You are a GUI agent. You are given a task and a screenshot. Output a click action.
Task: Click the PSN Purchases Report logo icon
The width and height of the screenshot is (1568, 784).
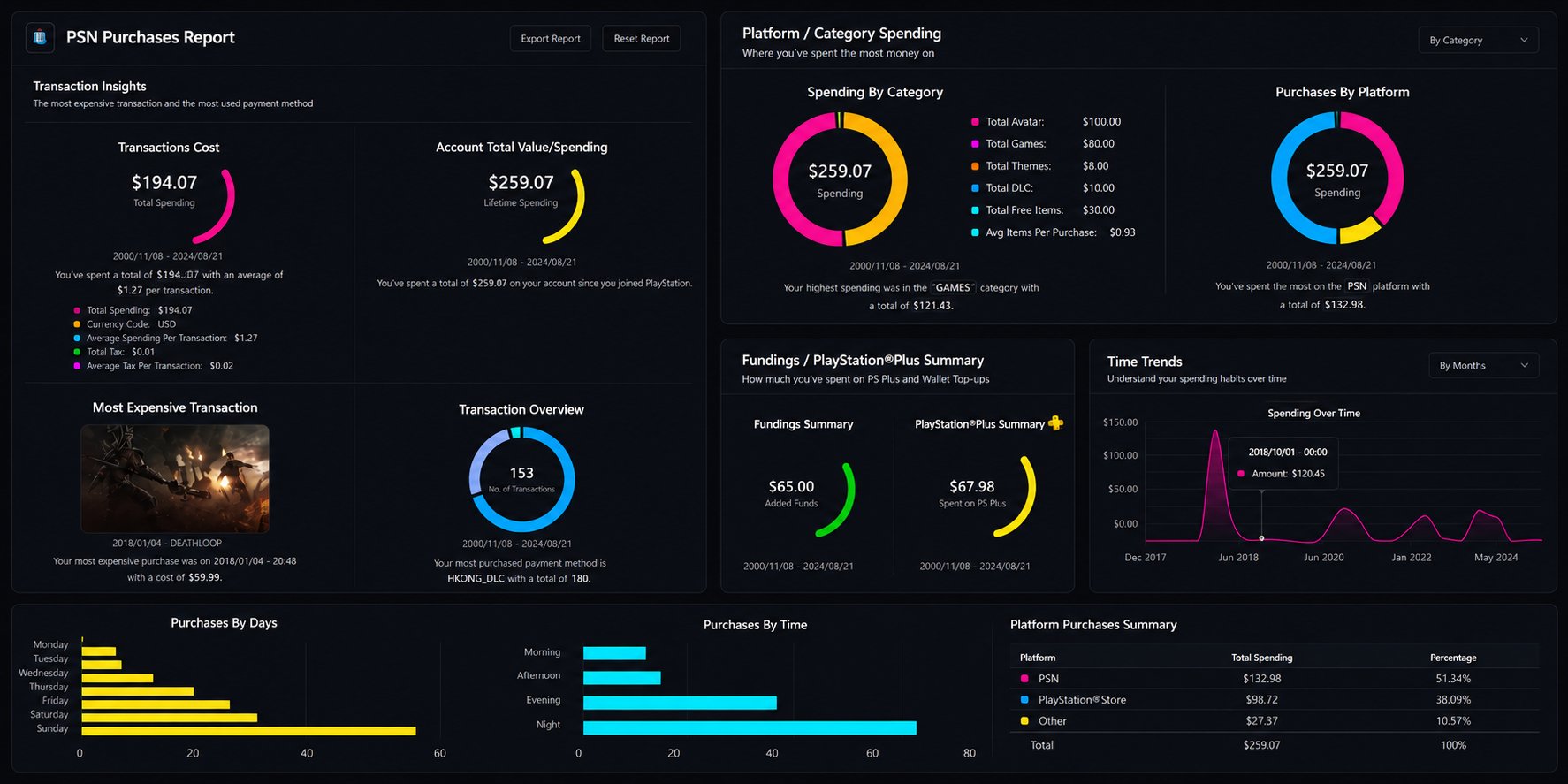pos(39,37)
